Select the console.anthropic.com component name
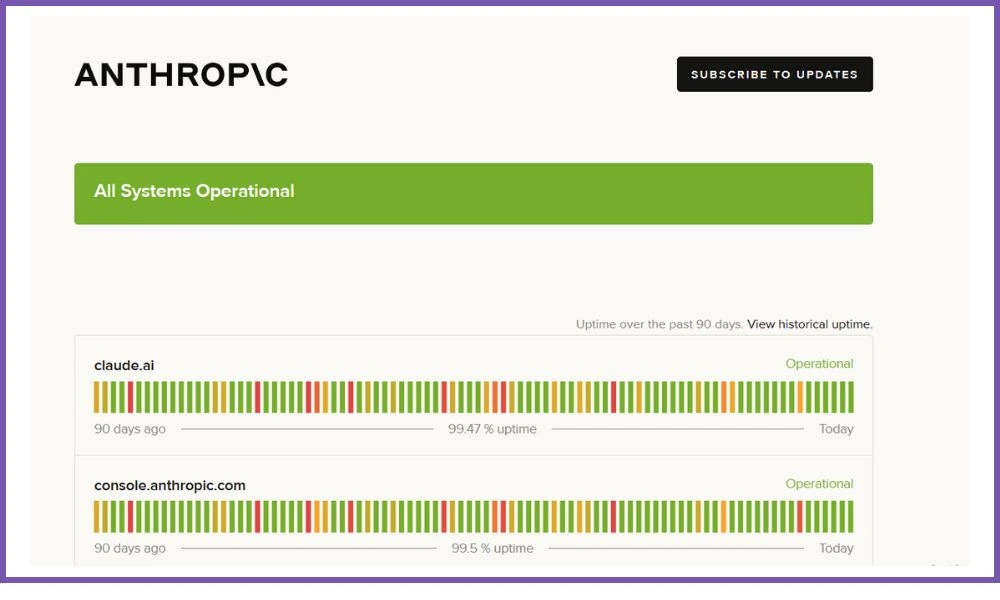 click(x=169, y=485)
